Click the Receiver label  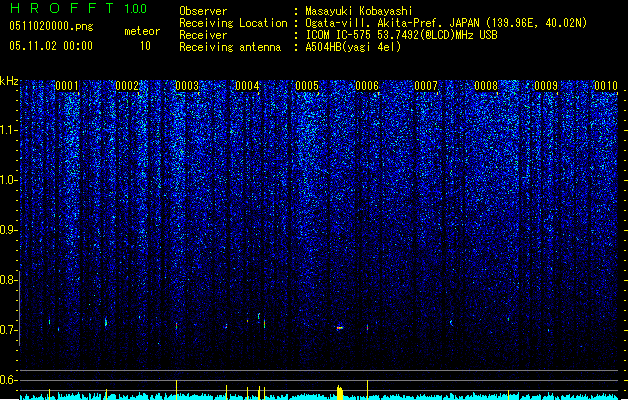tap(203, 35)
